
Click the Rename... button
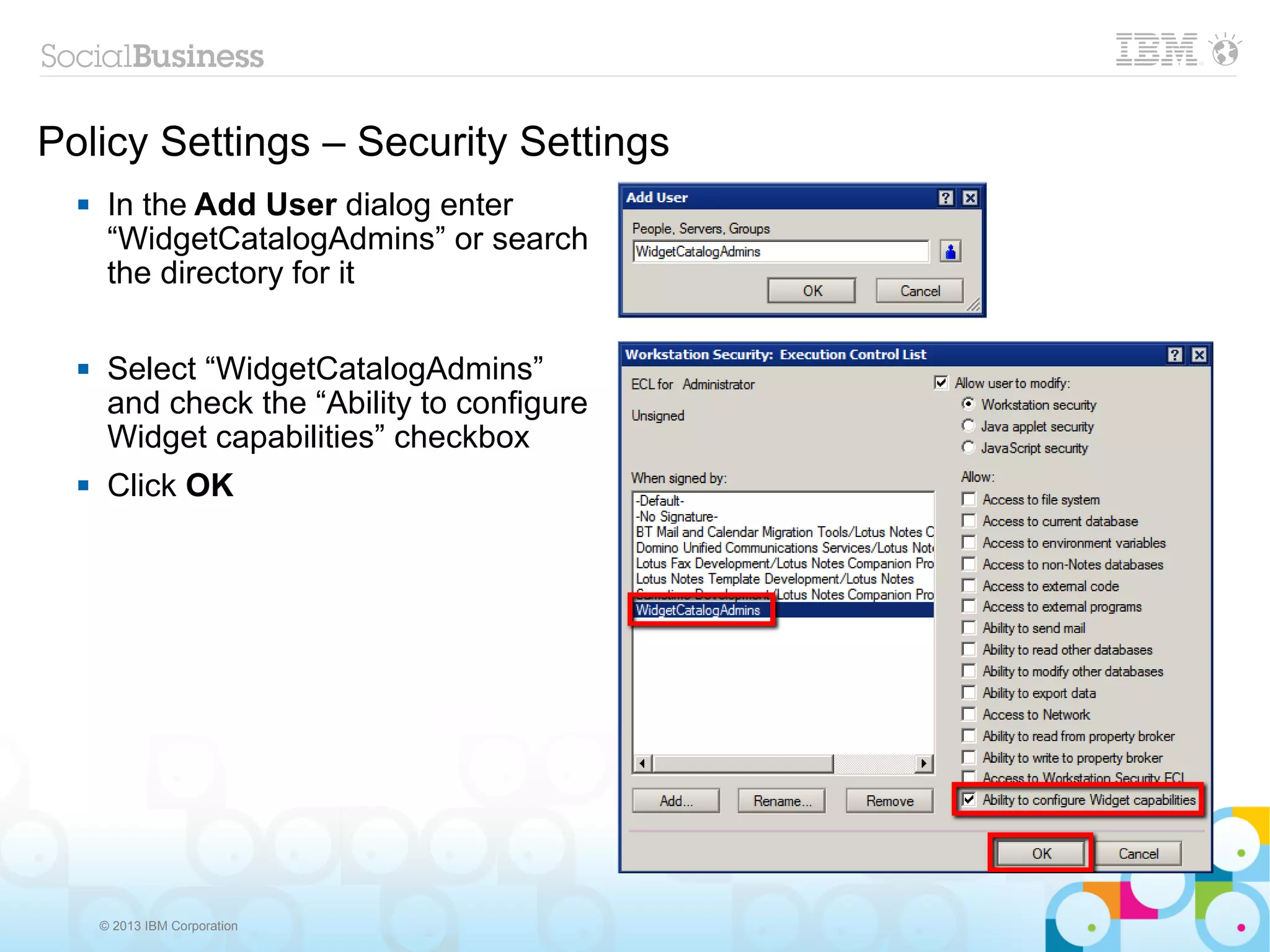click(x=782, y=801)
